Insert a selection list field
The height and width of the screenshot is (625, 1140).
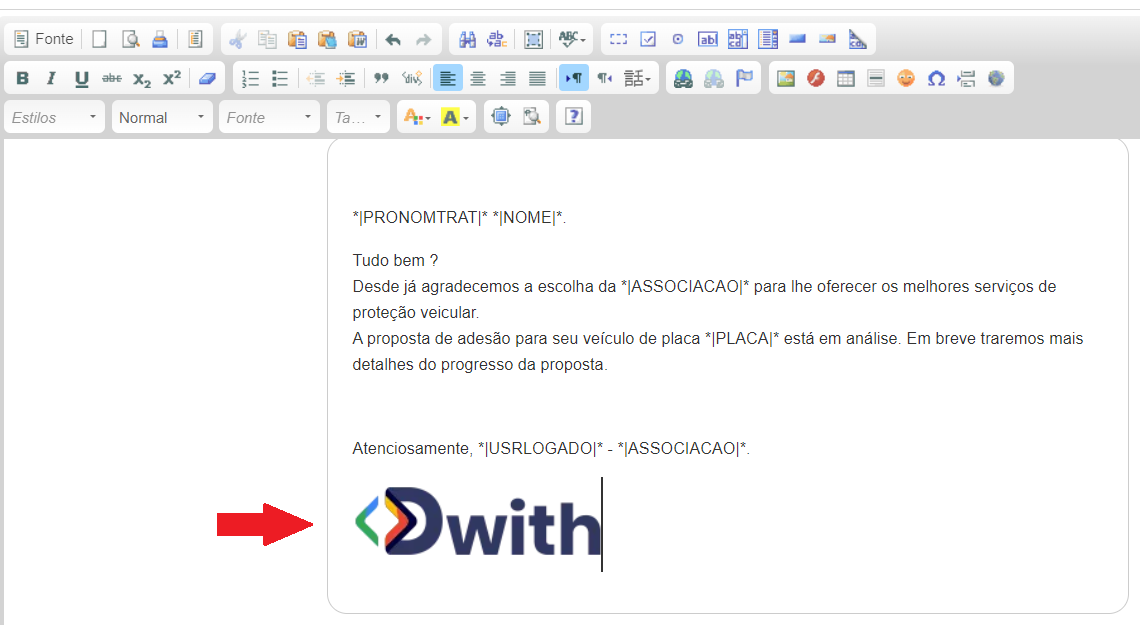768,39
